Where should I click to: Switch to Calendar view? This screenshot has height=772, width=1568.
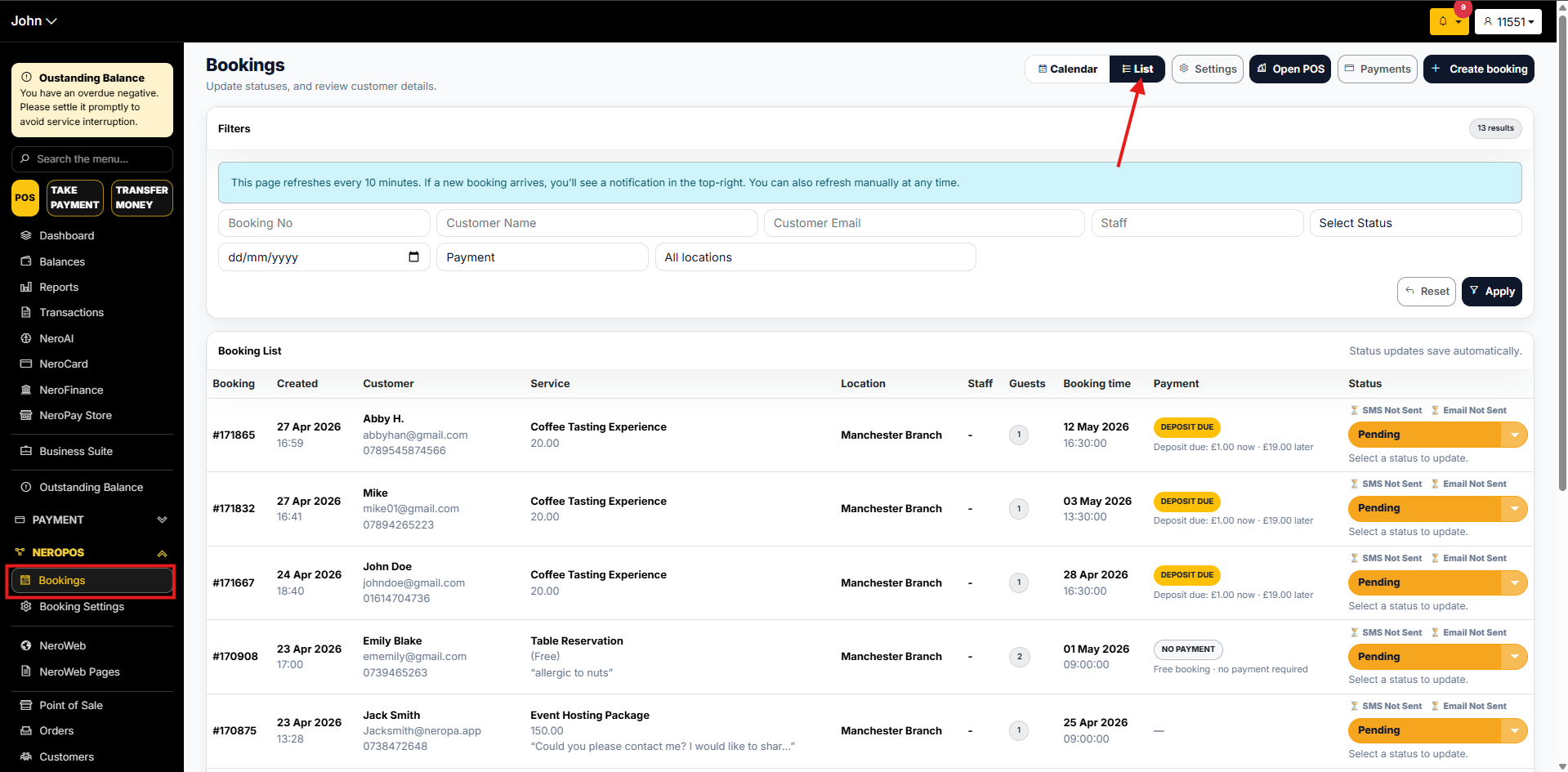point(1067,69)
